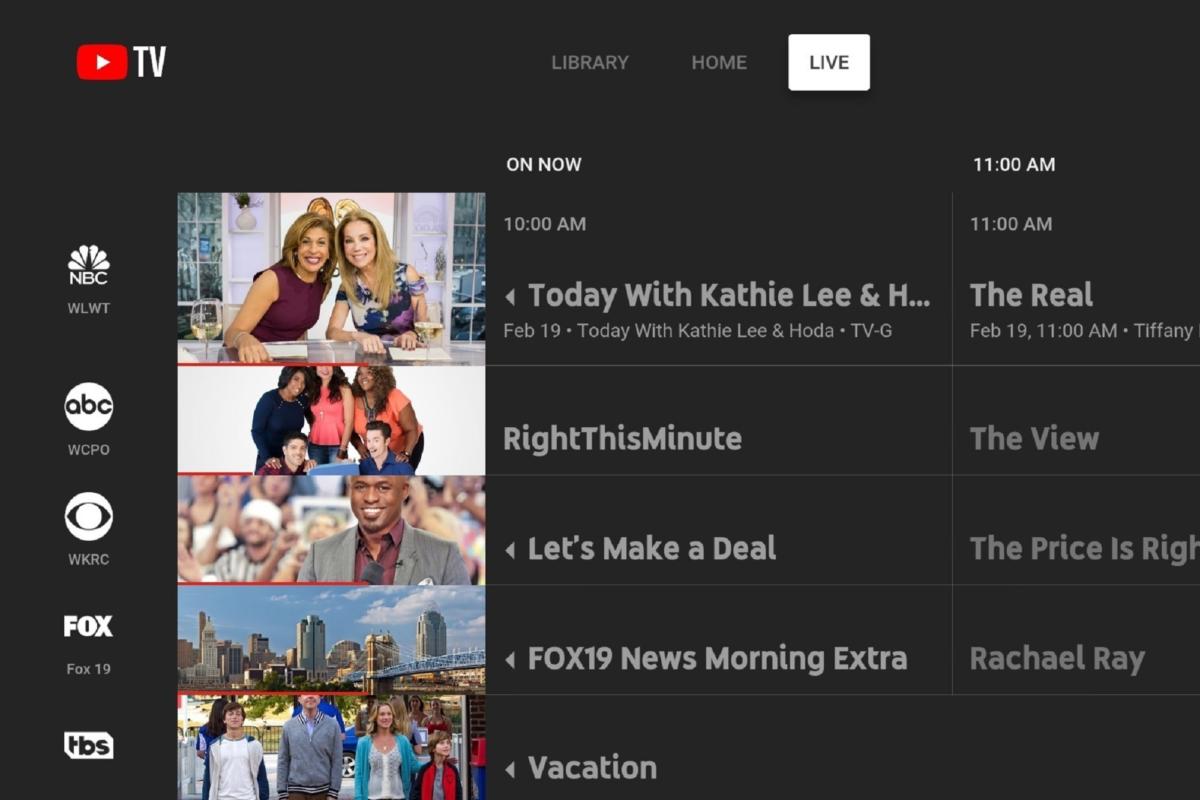Viewport: 1200px width, 800px height.
Task: Select the Live tab
Action: [x=829, y=62]
